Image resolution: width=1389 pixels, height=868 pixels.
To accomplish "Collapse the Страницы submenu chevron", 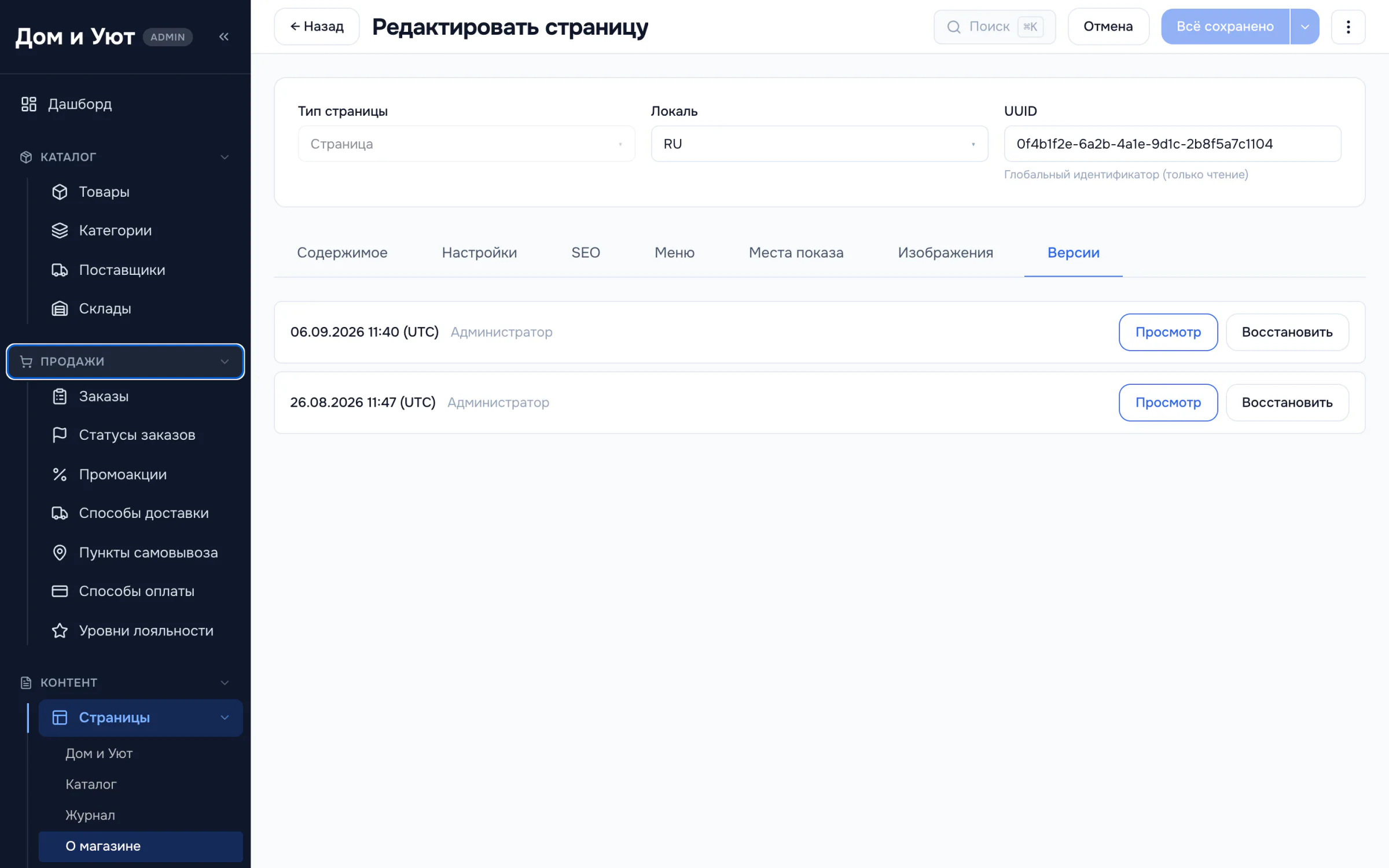I will (x=225, y=718).
